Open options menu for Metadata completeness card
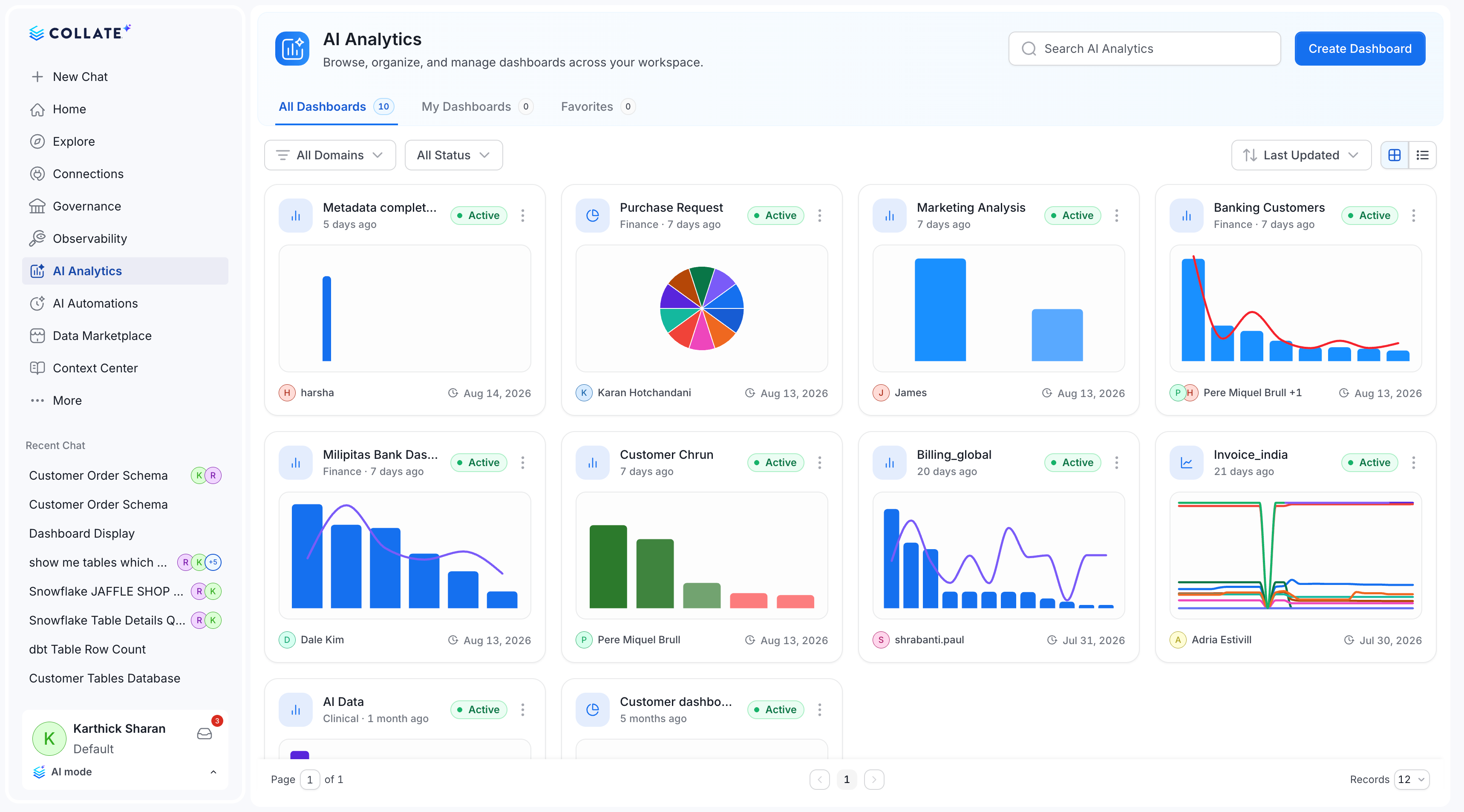This screenshot has height=812, width=1464. click(x=523, y=216)
